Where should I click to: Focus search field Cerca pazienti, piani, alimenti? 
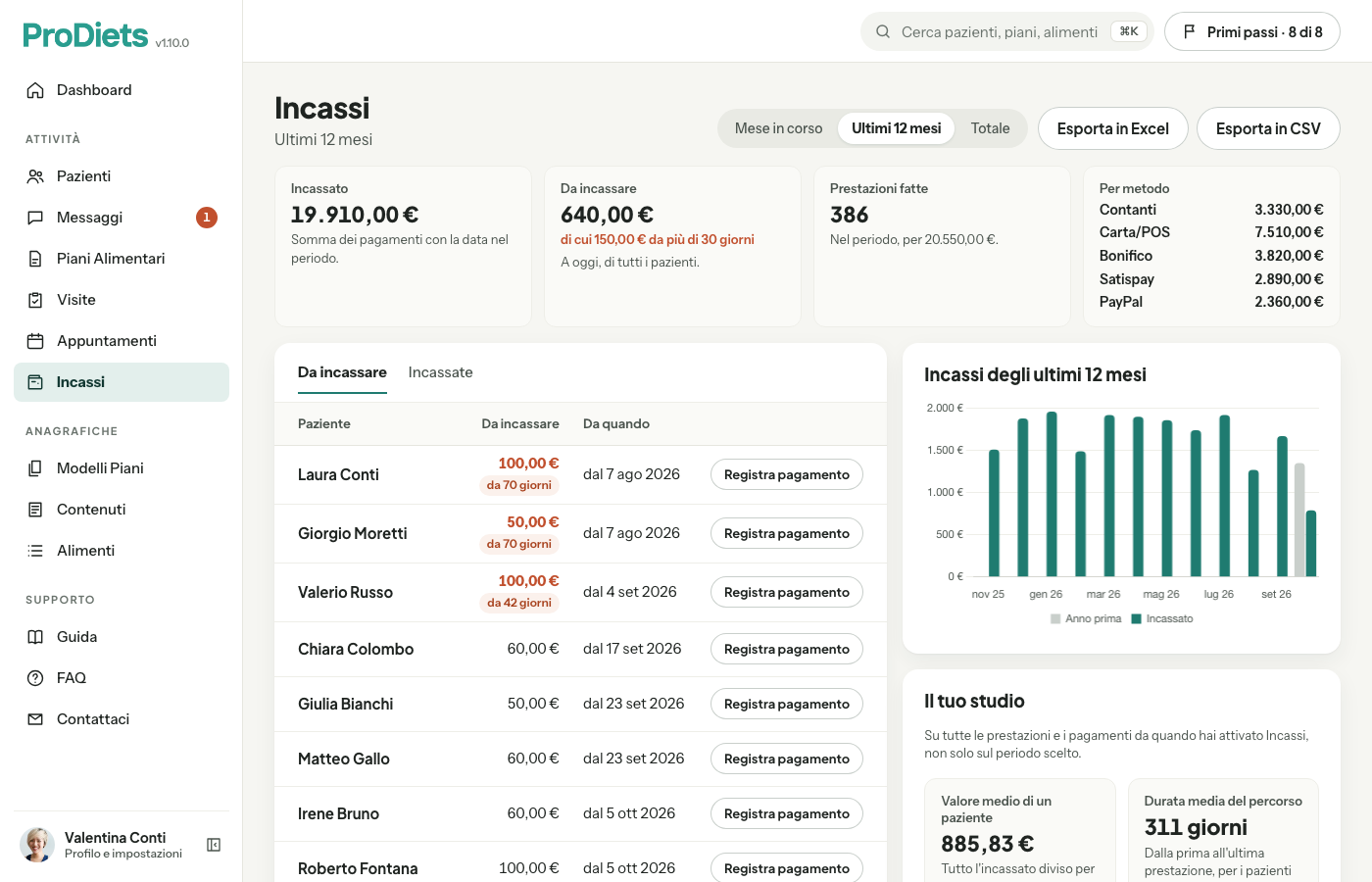point(1007,31)
